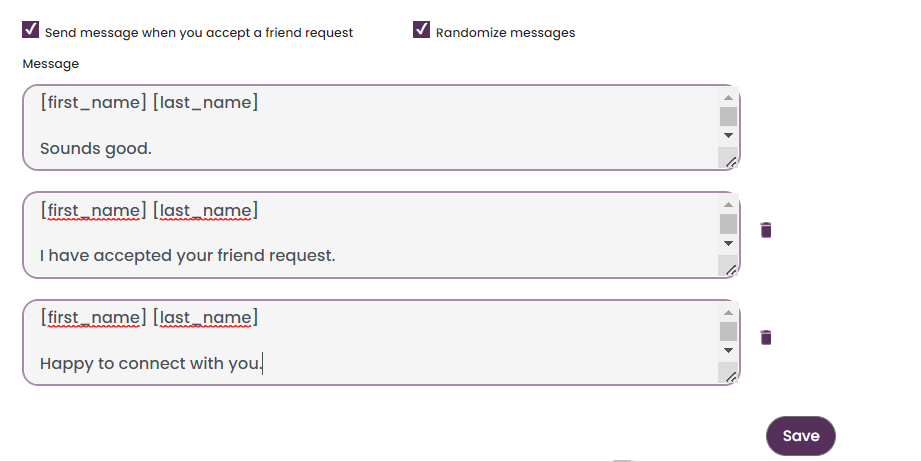Click into the 'Happy to connect with you' box
This screenshot has width=921, height=462.
[370, 342]
